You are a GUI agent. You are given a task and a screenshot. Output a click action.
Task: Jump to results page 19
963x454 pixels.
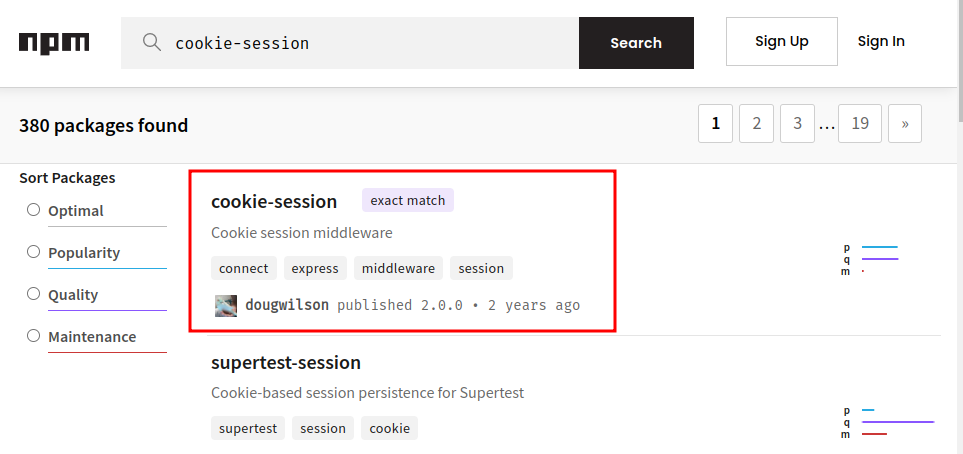[x=859, y=124]
